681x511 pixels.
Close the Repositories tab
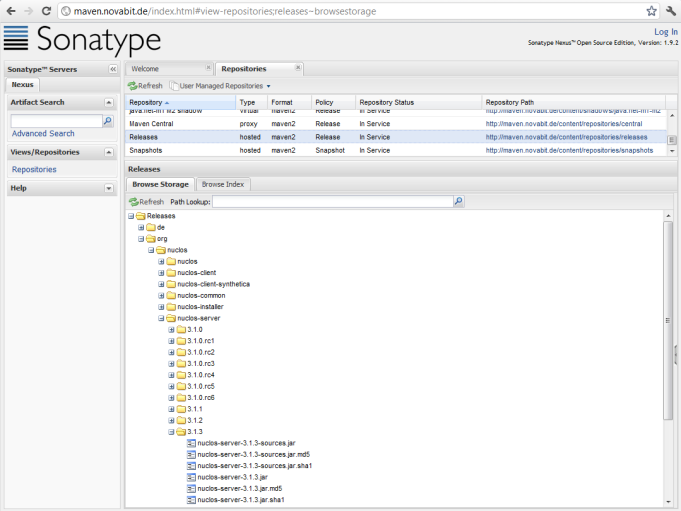(x=298, y=67)
